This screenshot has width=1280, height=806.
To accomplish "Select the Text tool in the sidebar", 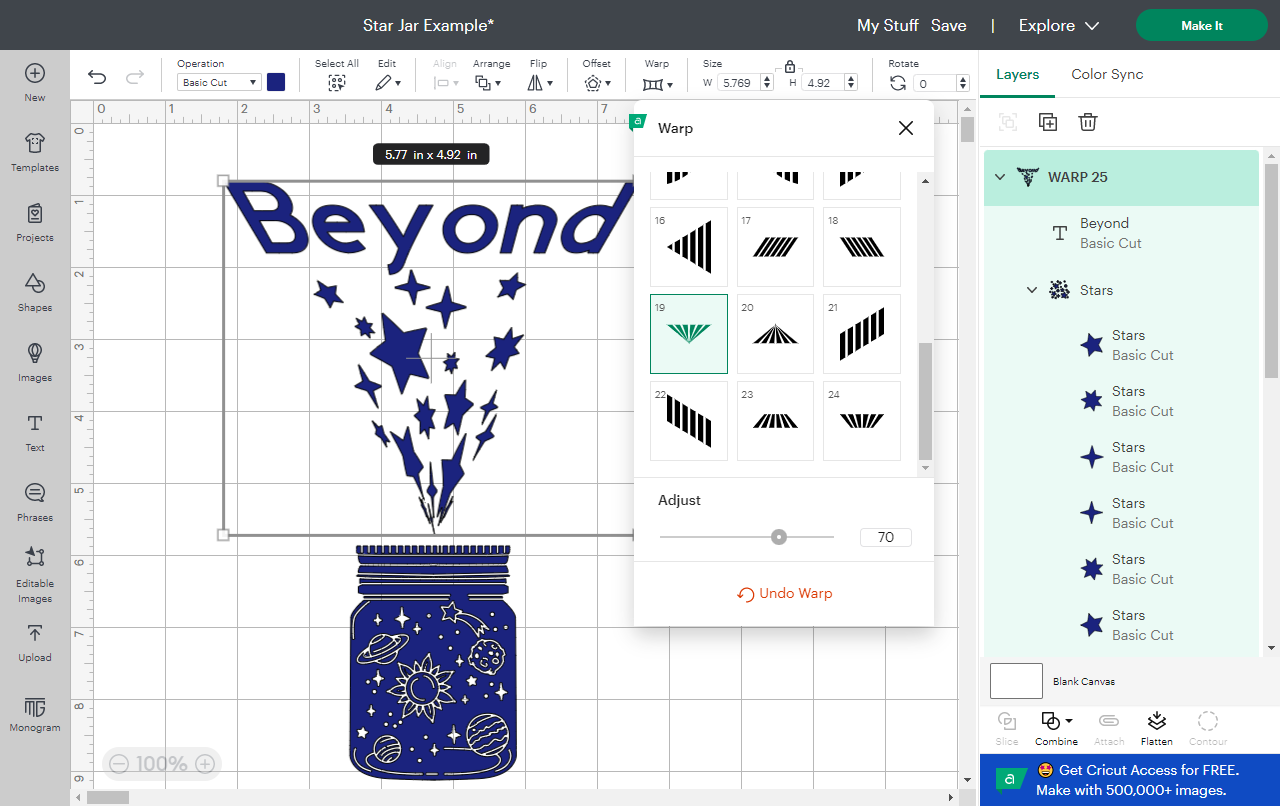I will pyautogui.click(x=34, y=436).
